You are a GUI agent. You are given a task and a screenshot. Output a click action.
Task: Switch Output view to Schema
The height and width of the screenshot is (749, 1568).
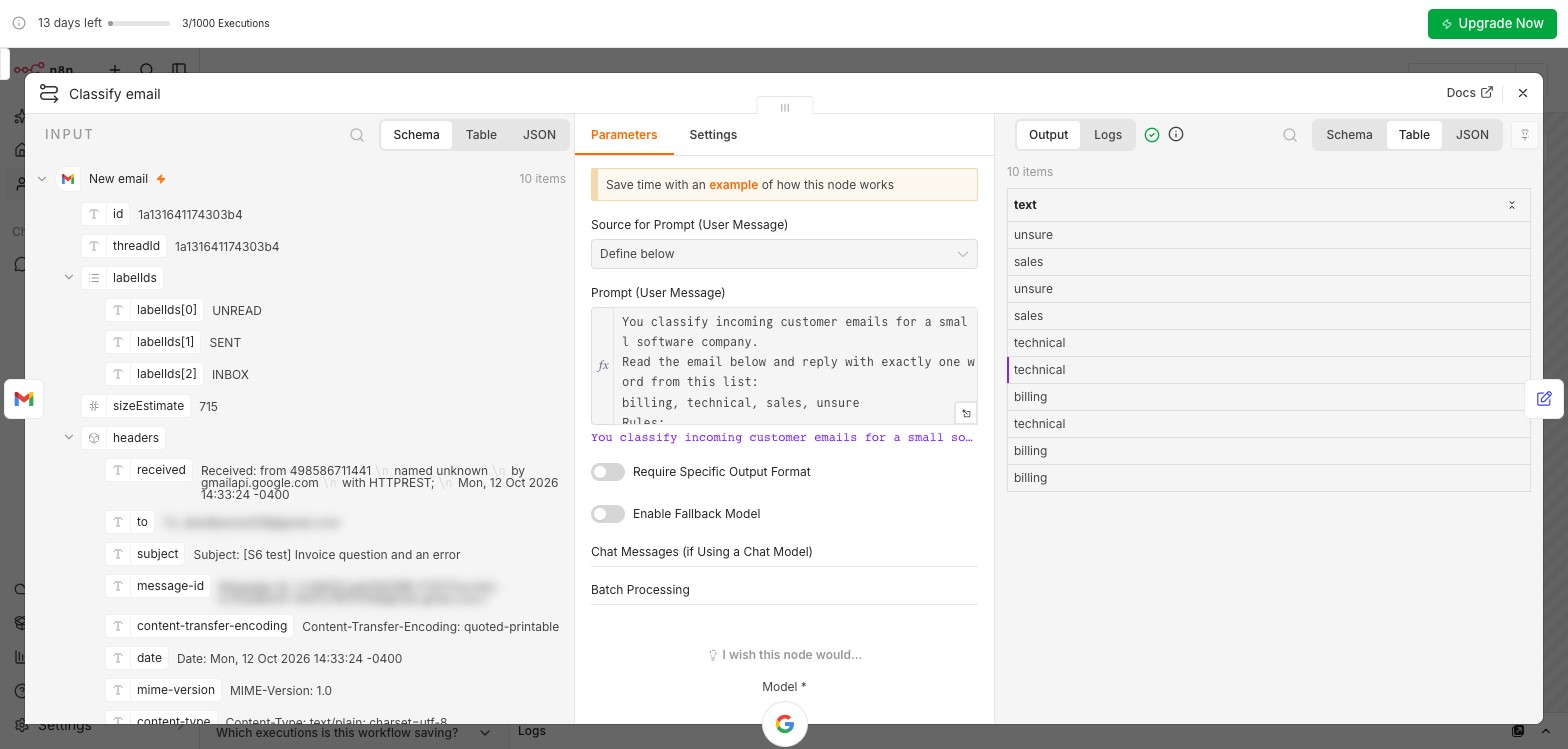(1349, 135)
